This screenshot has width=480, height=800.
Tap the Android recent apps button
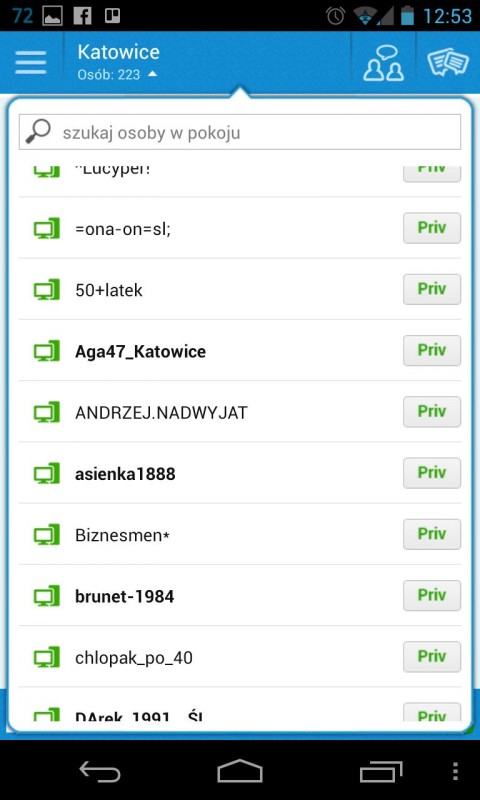coord(381,771)
